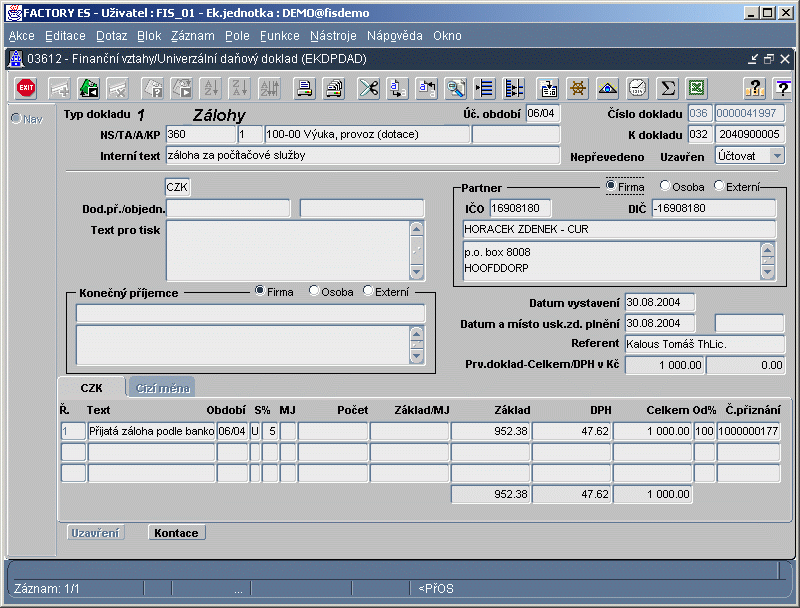Click the red EXIT stop-sign icon
Viewport: 800px width, 608px height.
click(26, 88)
